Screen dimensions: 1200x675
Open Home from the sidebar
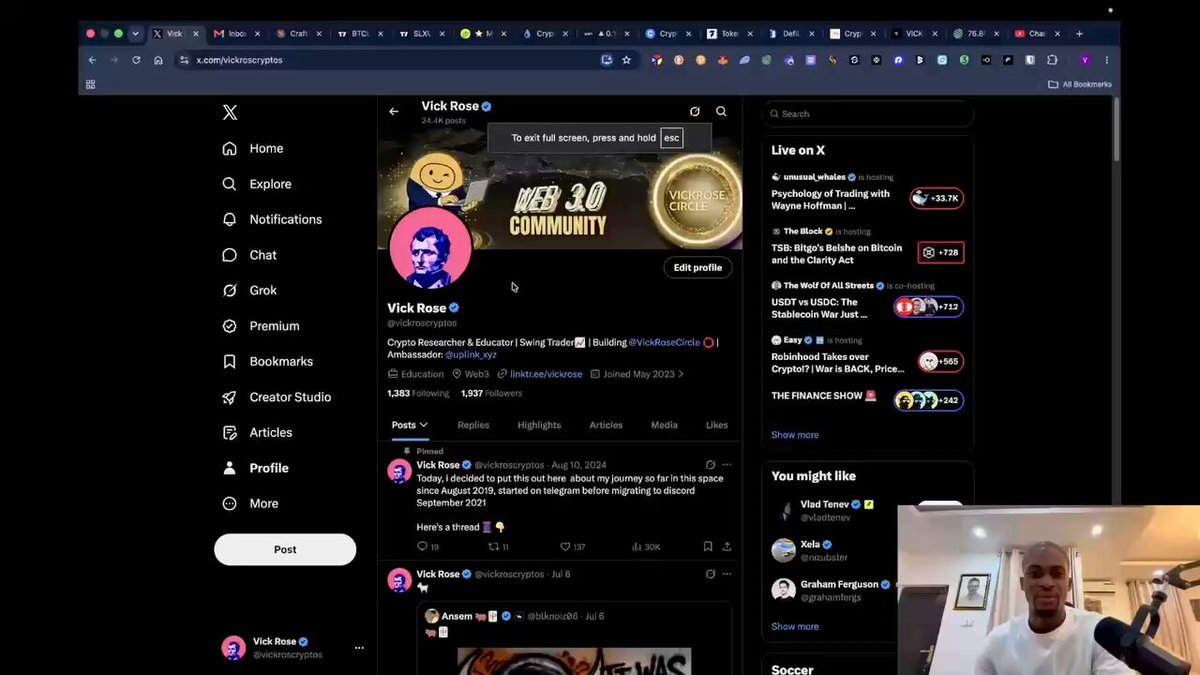[253, 148]
